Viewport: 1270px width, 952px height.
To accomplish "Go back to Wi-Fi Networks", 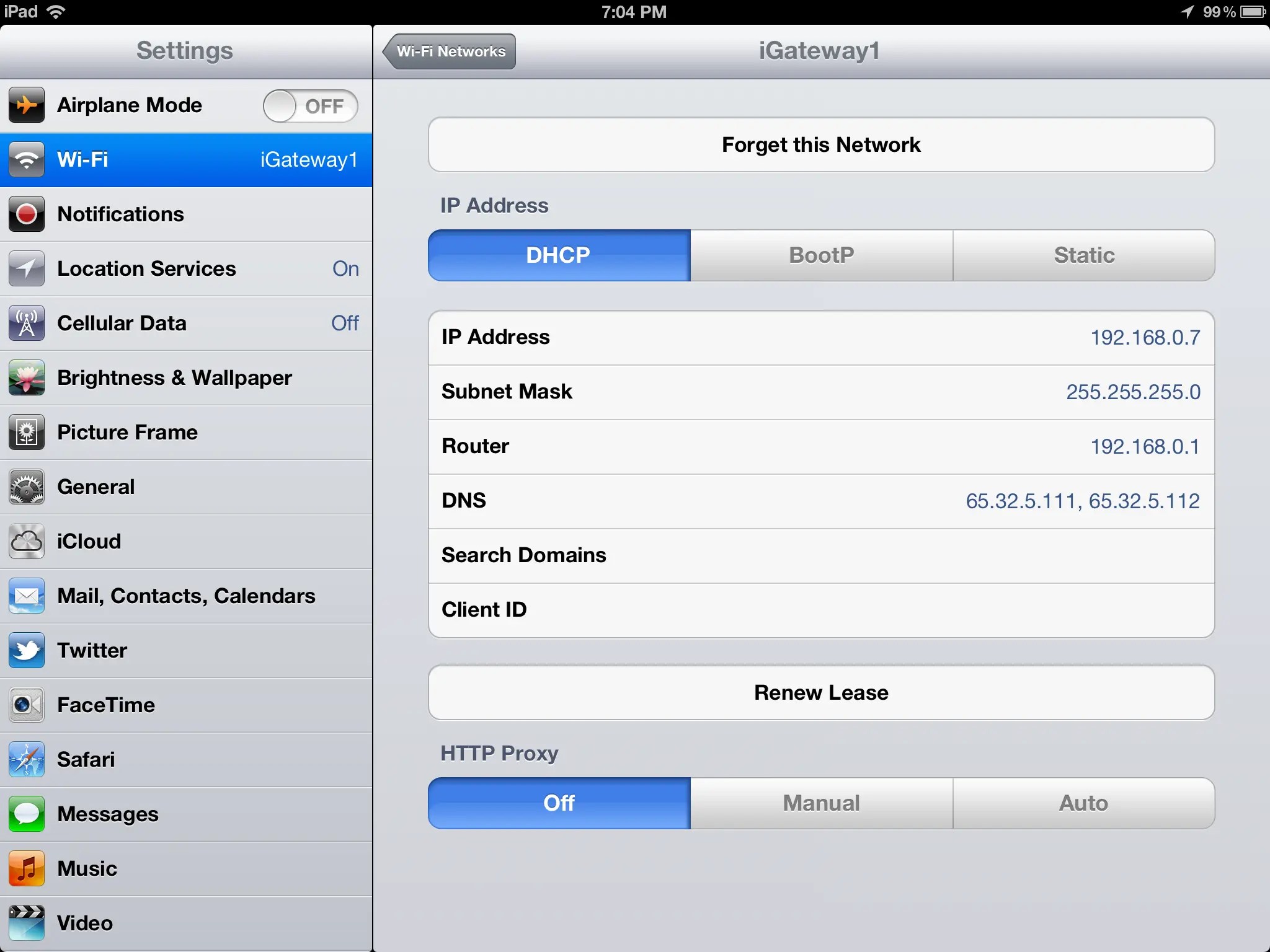I will pos(450,51).
